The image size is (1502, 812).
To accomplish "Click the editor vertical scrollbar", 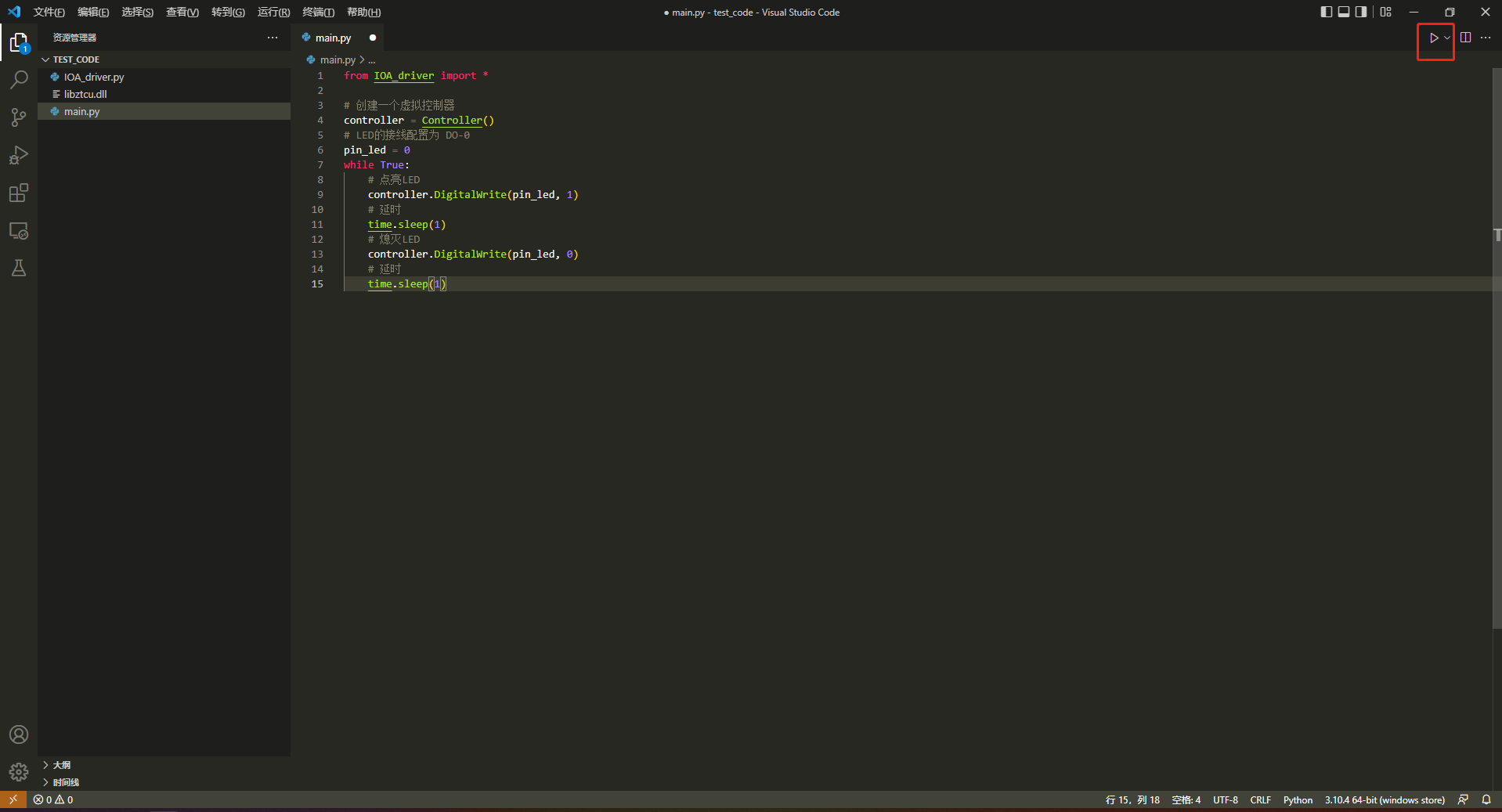I will pyautogui.click(x=1497, y=348).
